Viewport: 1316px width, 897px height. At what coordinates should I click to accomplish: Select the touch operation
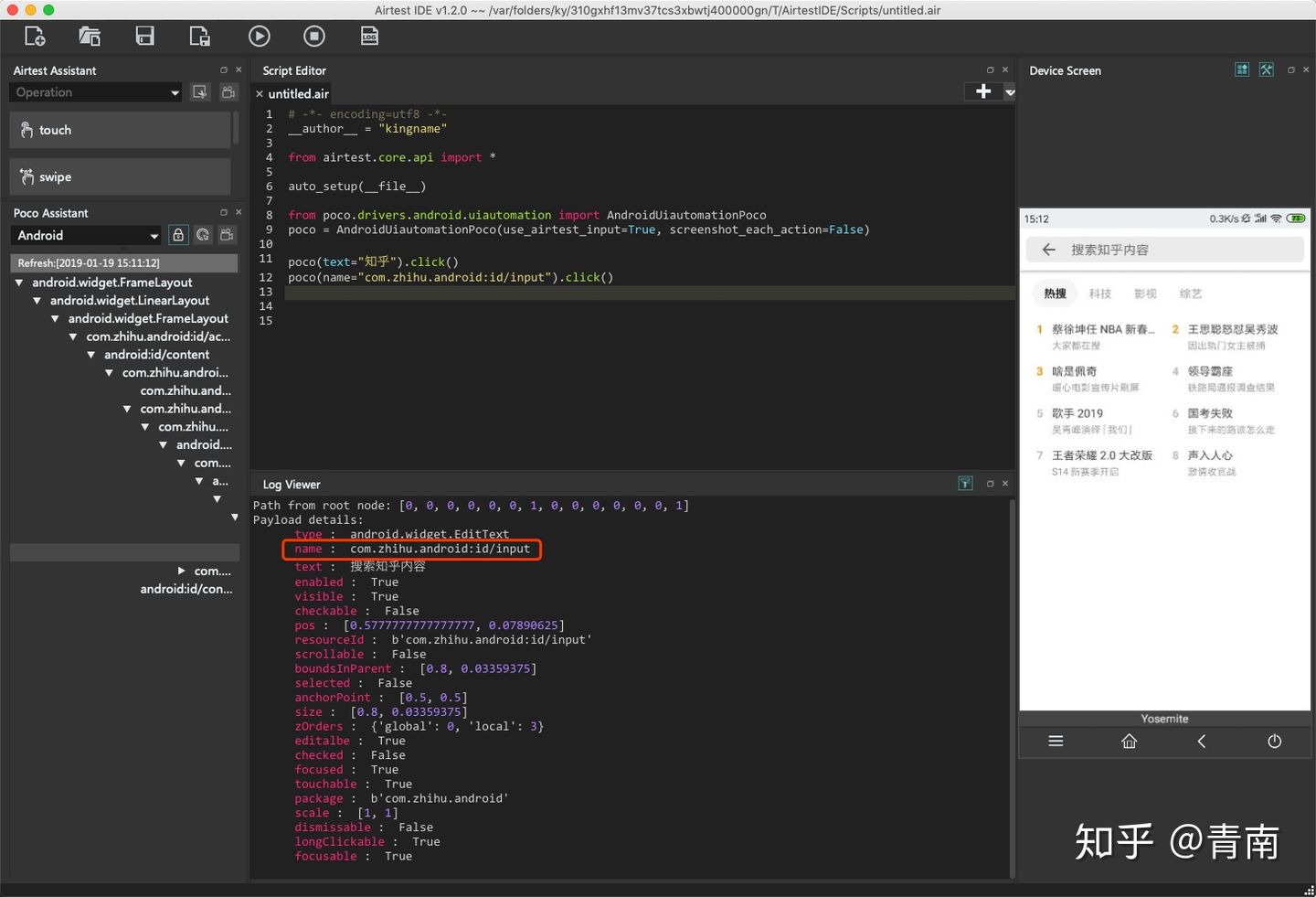click(121, 130)
